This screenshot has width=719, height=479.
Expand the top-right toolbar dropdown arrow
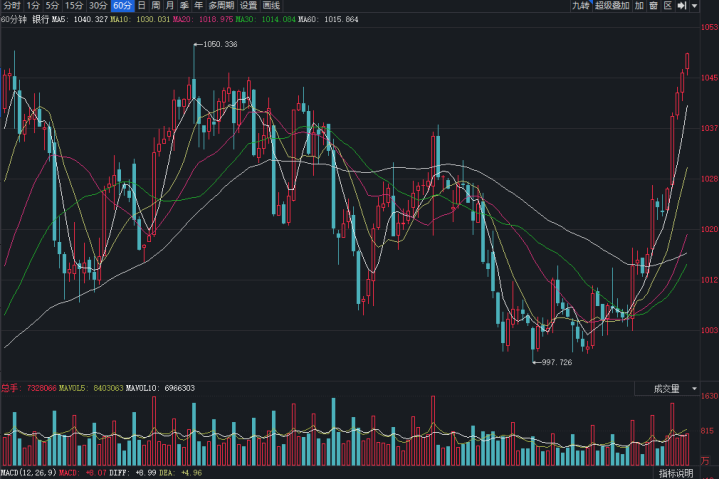pyautogui.click(x=695, y=6)
